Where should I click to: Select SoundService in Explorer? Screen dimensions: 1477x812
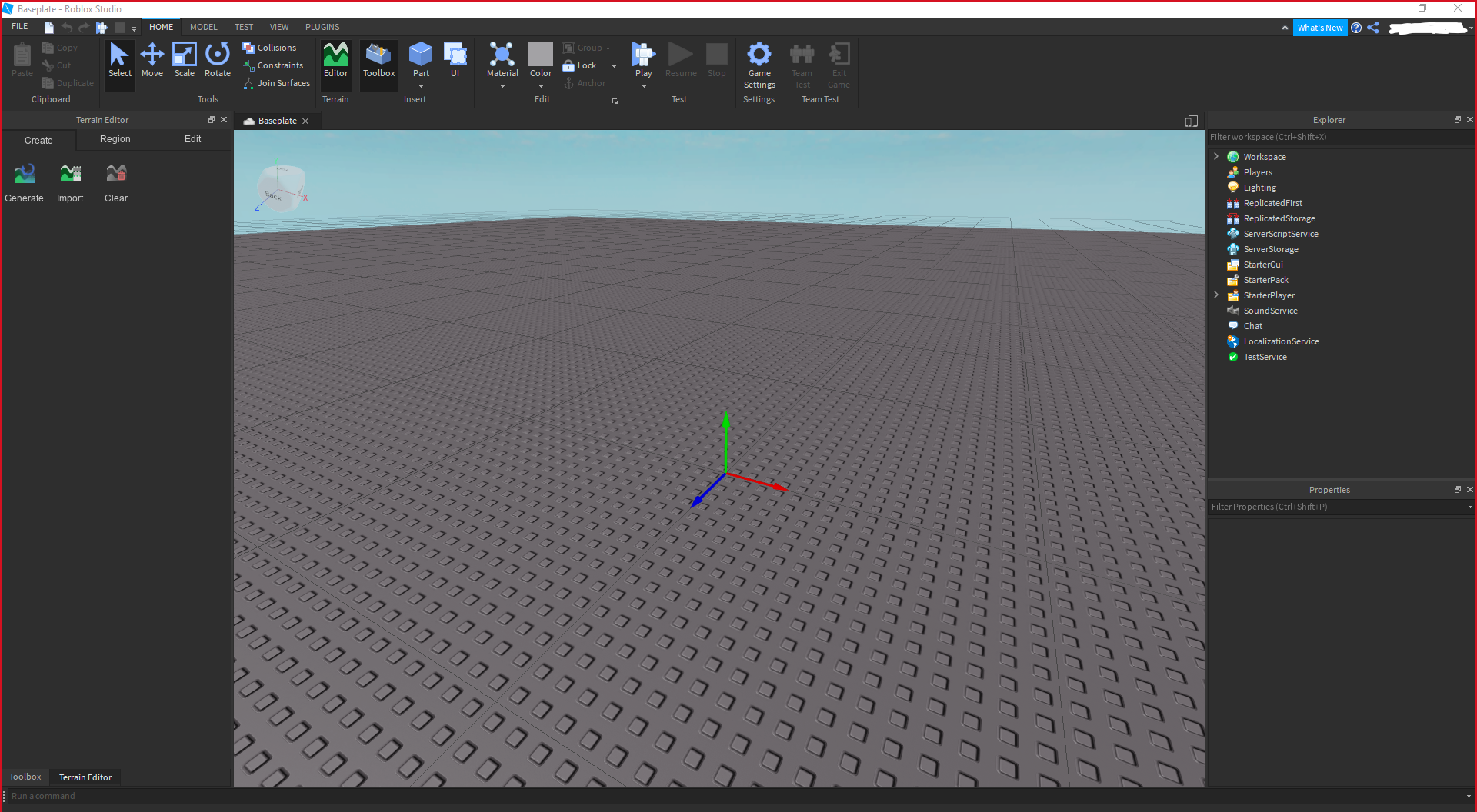tap(1270, 311)
